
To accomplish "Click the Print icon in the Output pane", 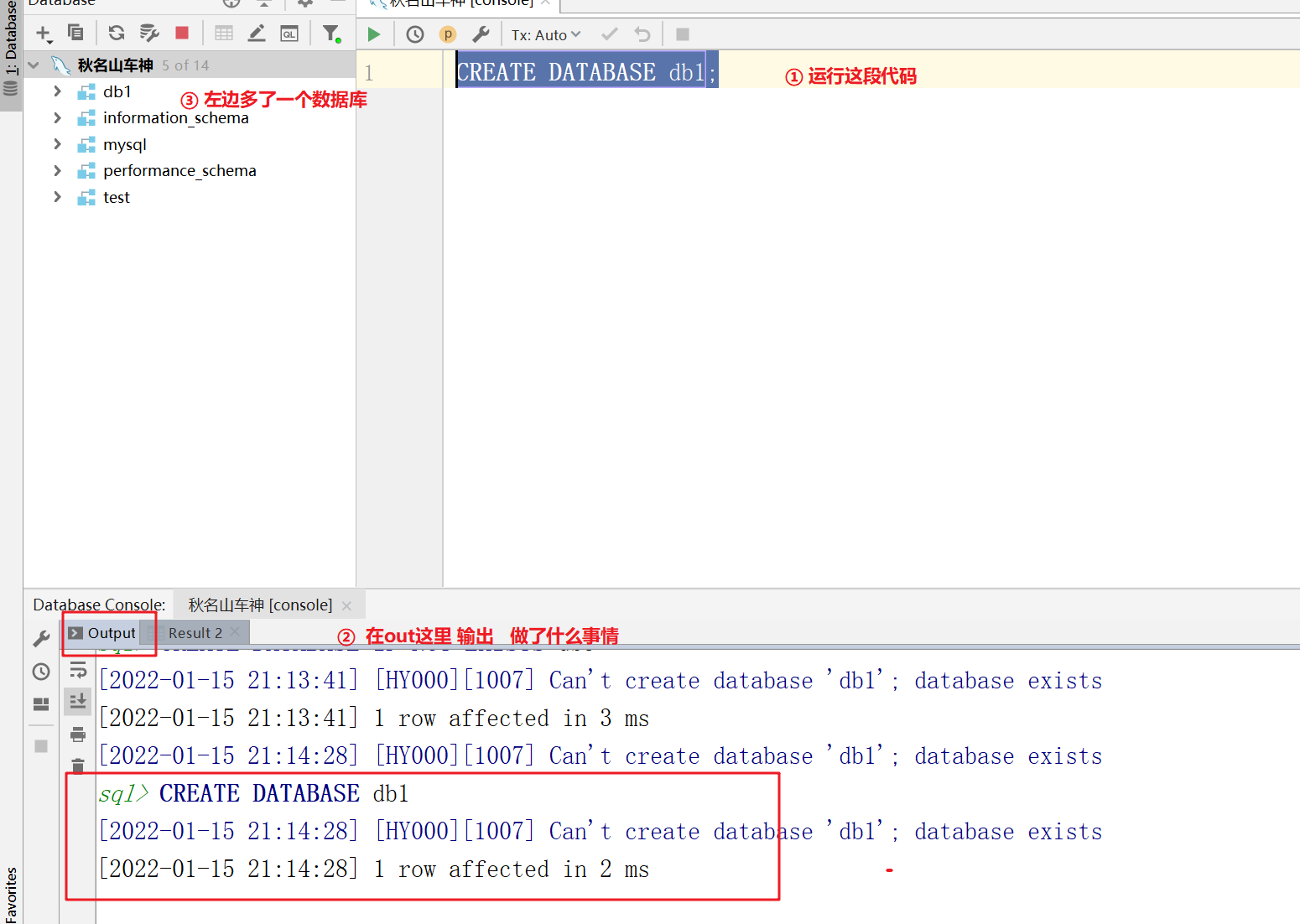I will 78,735.
